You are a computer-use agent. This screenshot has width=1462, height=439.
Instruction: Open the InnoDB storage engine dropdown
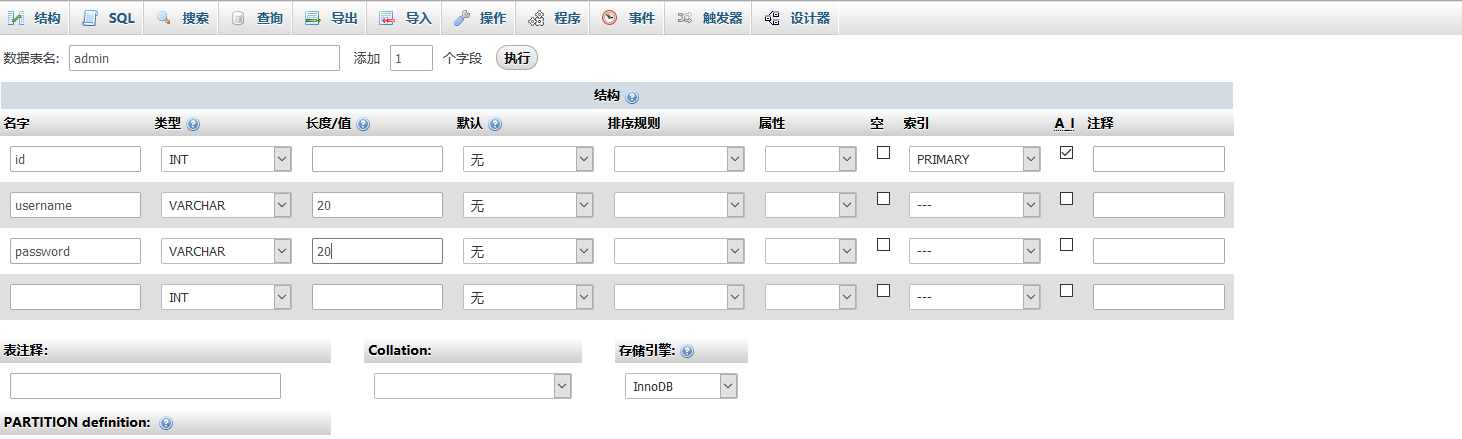[x=681, y=386]
